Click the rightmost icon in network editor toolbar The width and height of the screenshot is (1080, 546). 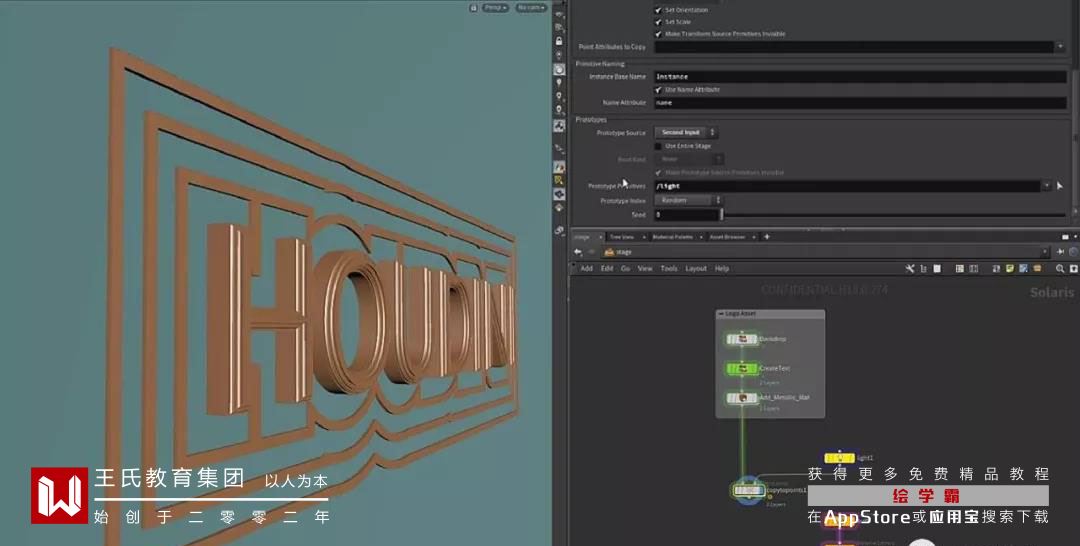[x=1073, y=269]
